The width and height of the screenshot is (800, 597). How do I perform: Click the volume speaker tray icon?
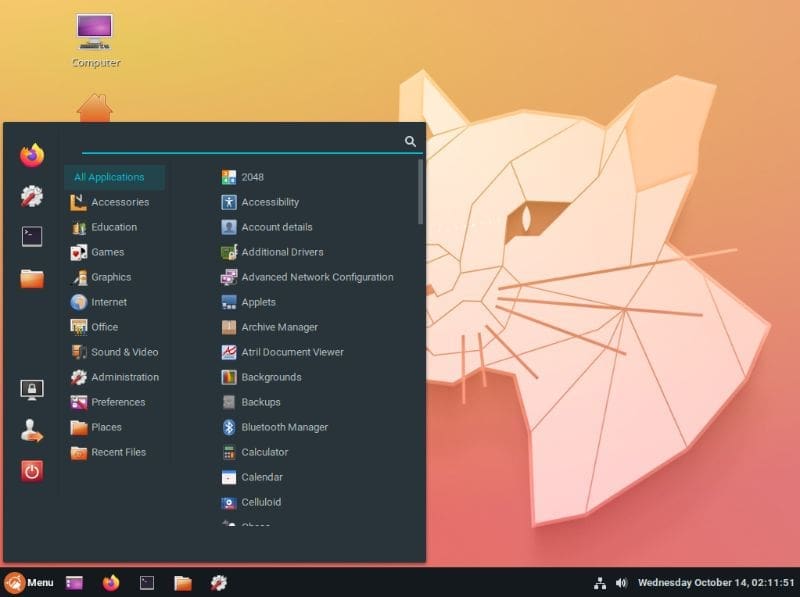[621, 583]
